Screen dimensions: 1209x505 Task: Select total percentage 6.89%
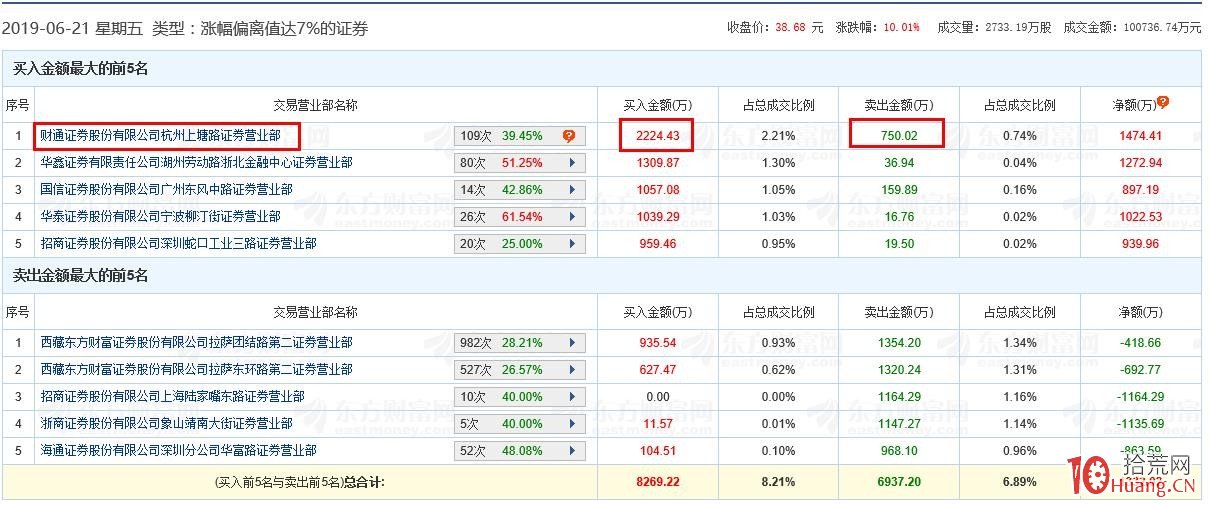(1017, 482)
